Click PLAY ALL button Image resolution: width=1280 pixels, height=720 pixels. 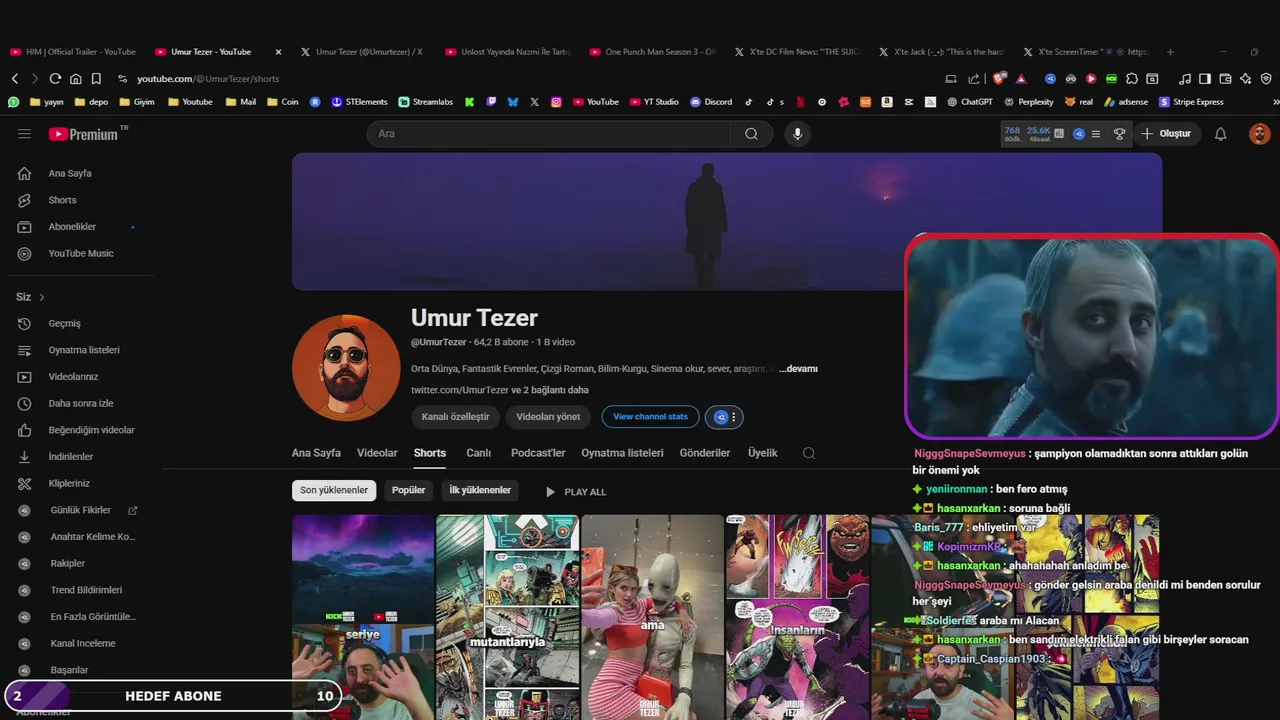coord(576,492)
